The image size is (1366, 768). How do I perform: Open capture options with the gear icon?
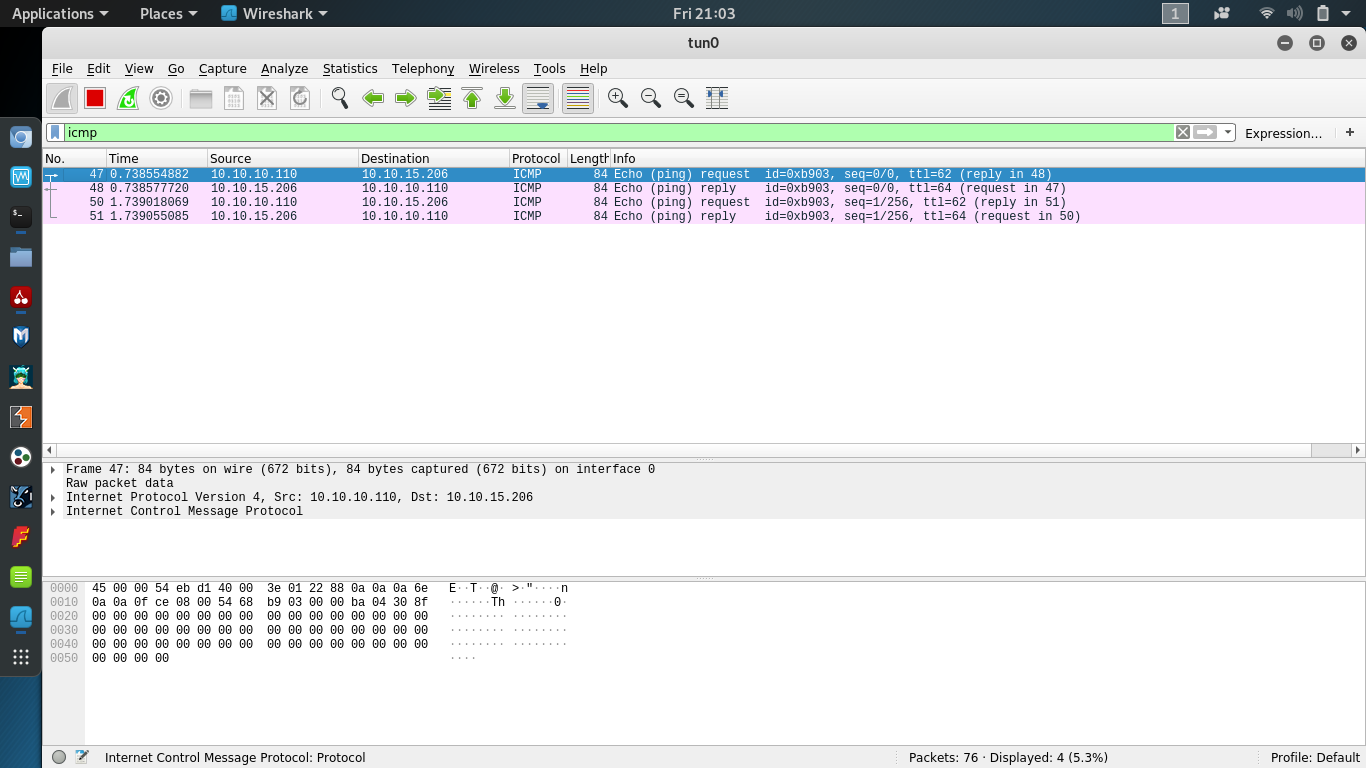161,97
